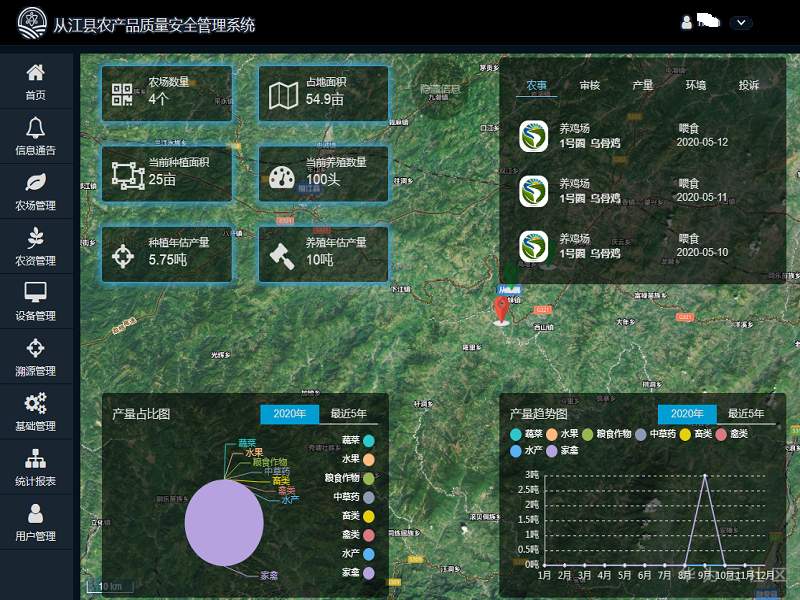Open farm logo of 2020-05-12 feeding record
This screenshot has height=600, width=800.
[x=534, y=136]
